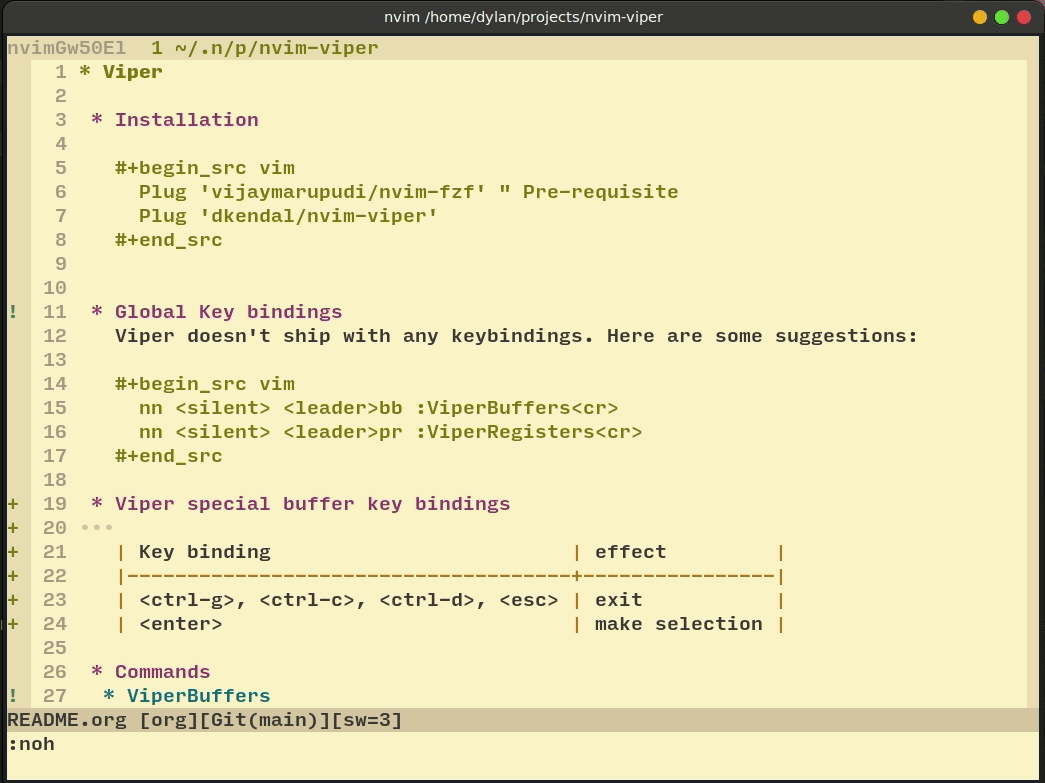Click the '<ctrl-g>' key in the table
Screen dimensions: 1045x783
coord(187,600)
